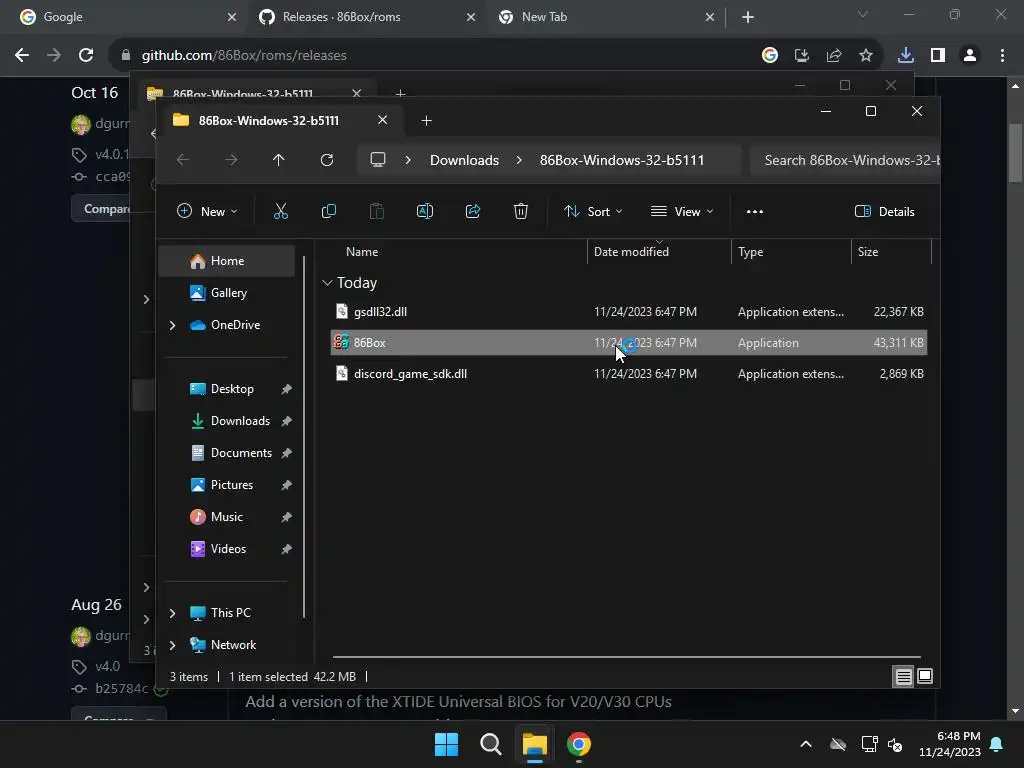Open Chrome three-dot menu
Image resolution: width=1024 pixels, height=768 pixels.
[x=1002, y=56]
